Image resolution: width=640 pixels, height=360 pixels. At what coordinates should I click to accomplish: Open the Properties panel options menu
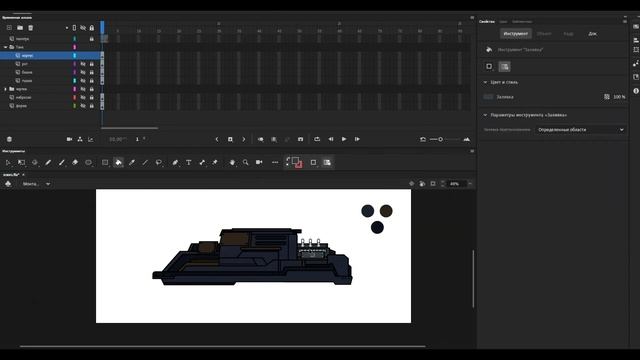pyautogui.click(x=624, y=21)
